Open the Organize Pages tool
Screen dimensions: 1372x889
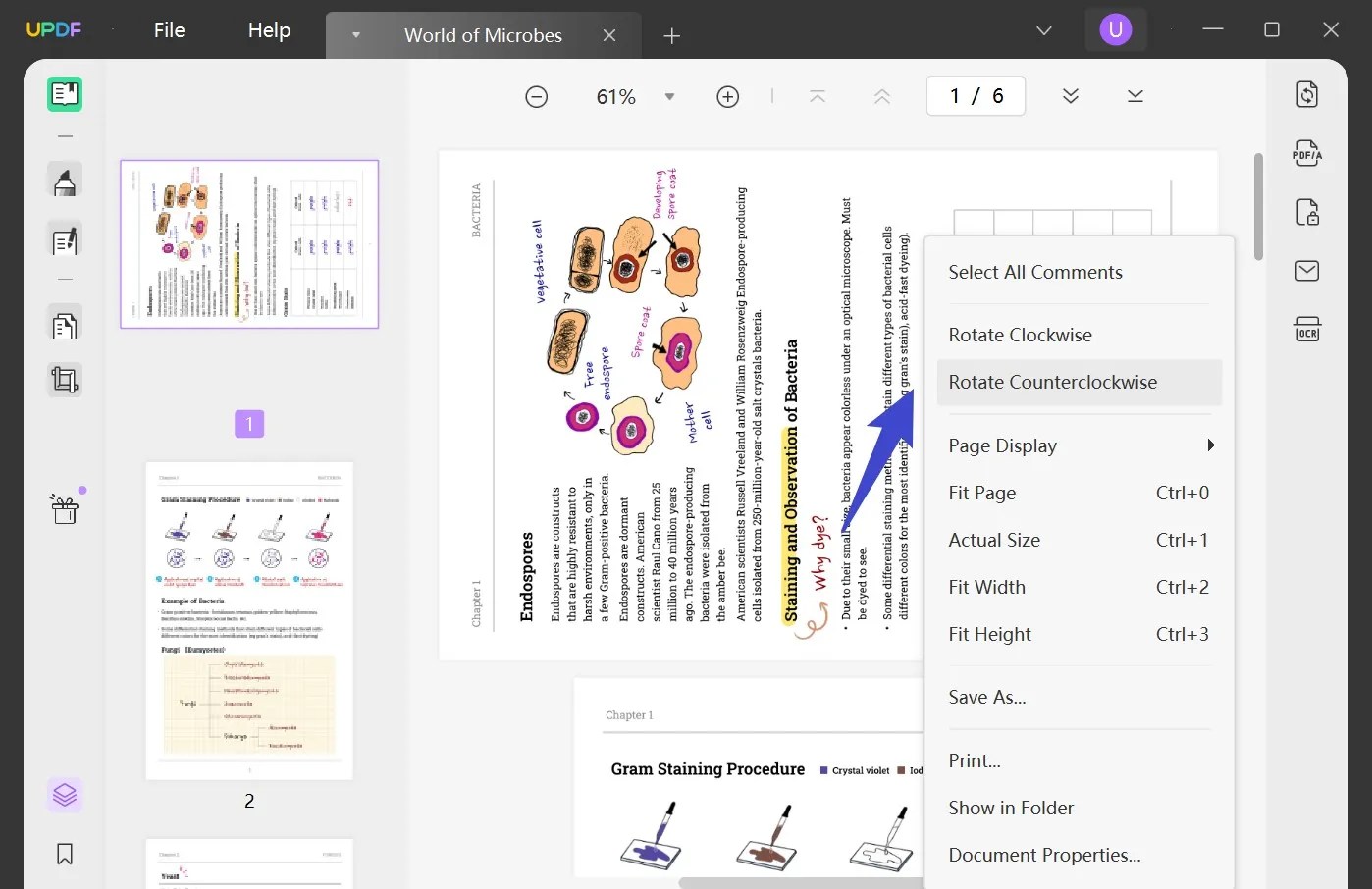64,323
